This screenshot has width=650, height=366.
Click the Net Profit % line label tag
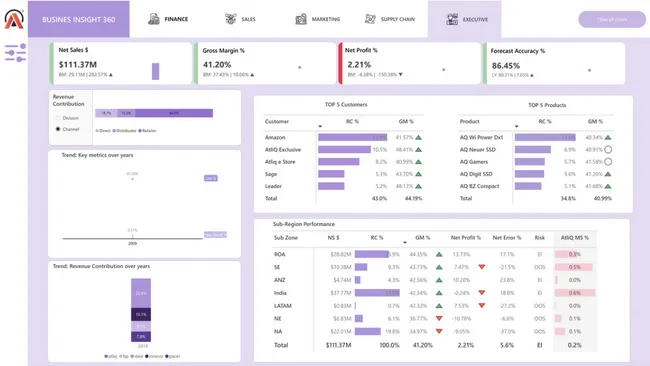tap(215, 235)
